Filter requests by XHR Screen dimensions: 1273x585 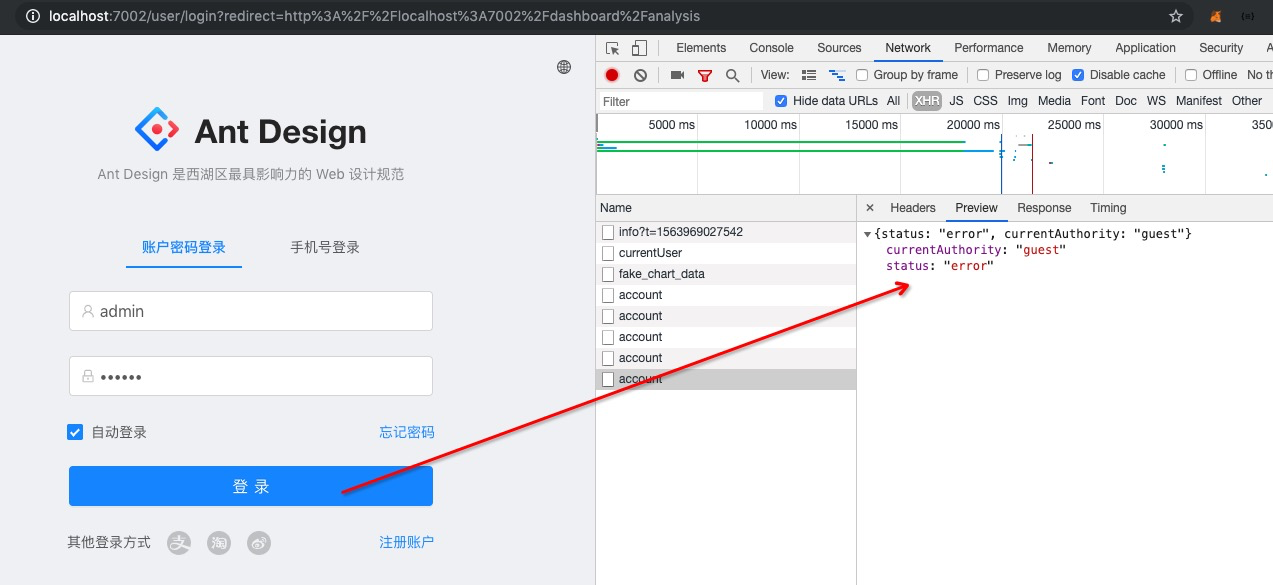(x=927, y=101)
